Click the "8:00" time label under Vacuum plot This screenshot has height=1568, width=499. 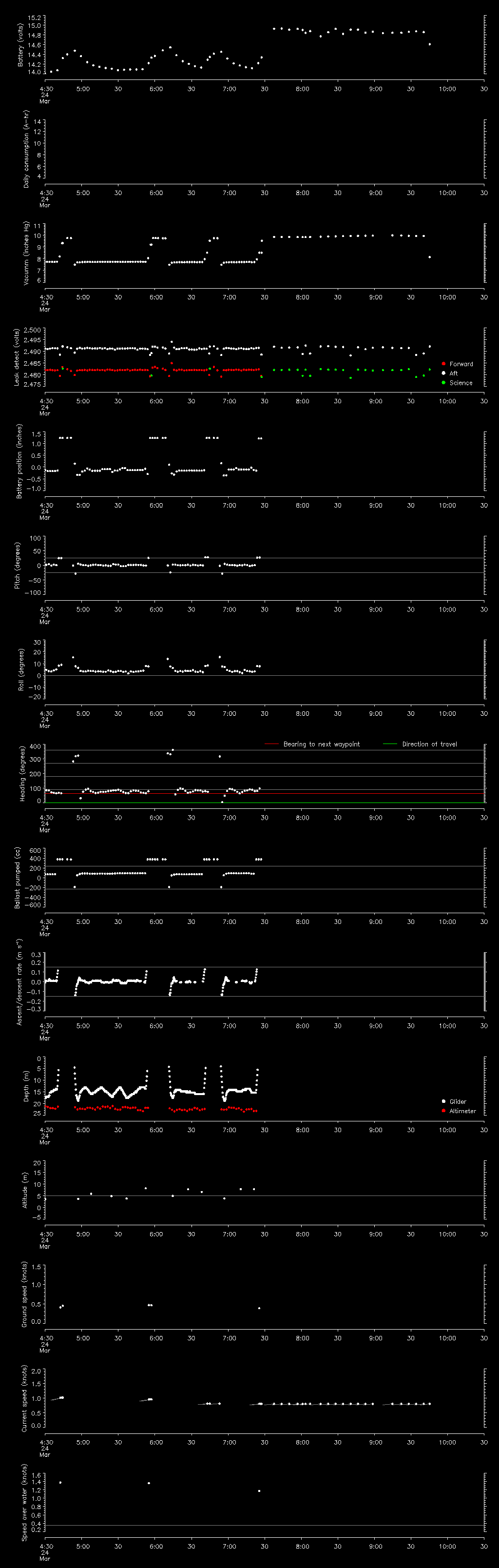[303, 297]
